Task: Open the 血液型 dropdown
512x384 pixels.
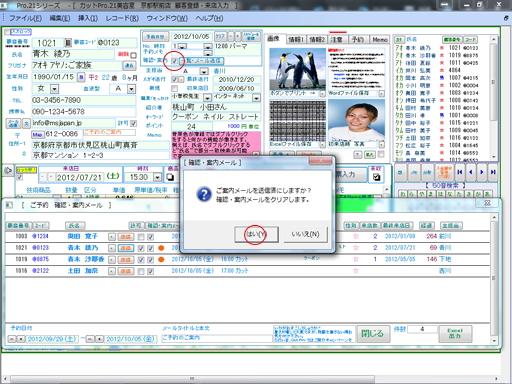Action: click(x=132, y=89)
